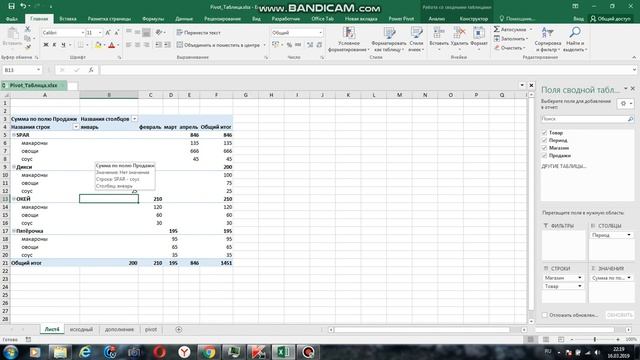Click the increase font size icon

click(108, 33)
